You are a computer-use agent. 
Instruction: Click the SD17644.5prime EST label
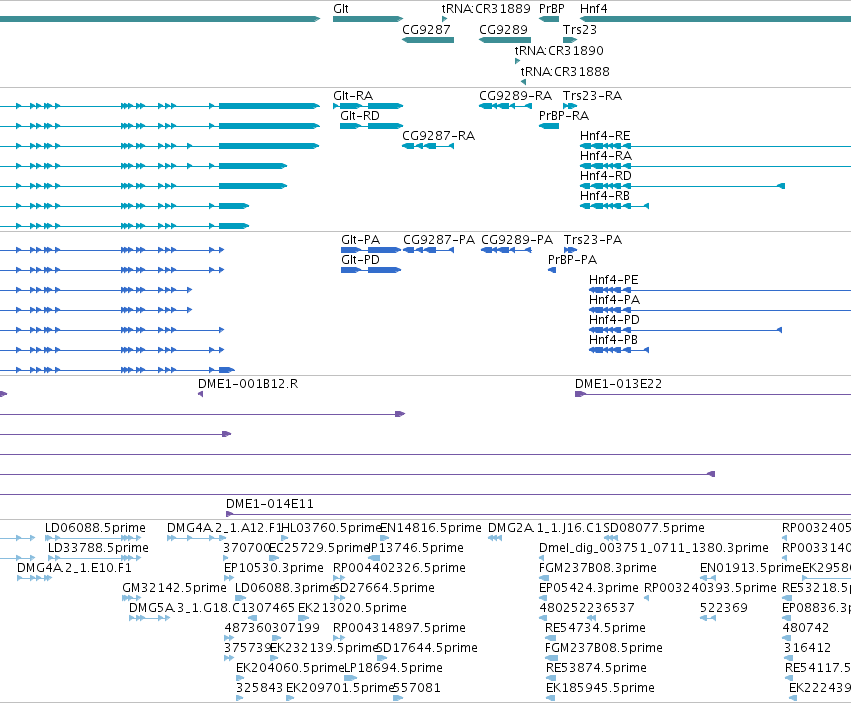[x=427, y=648]
